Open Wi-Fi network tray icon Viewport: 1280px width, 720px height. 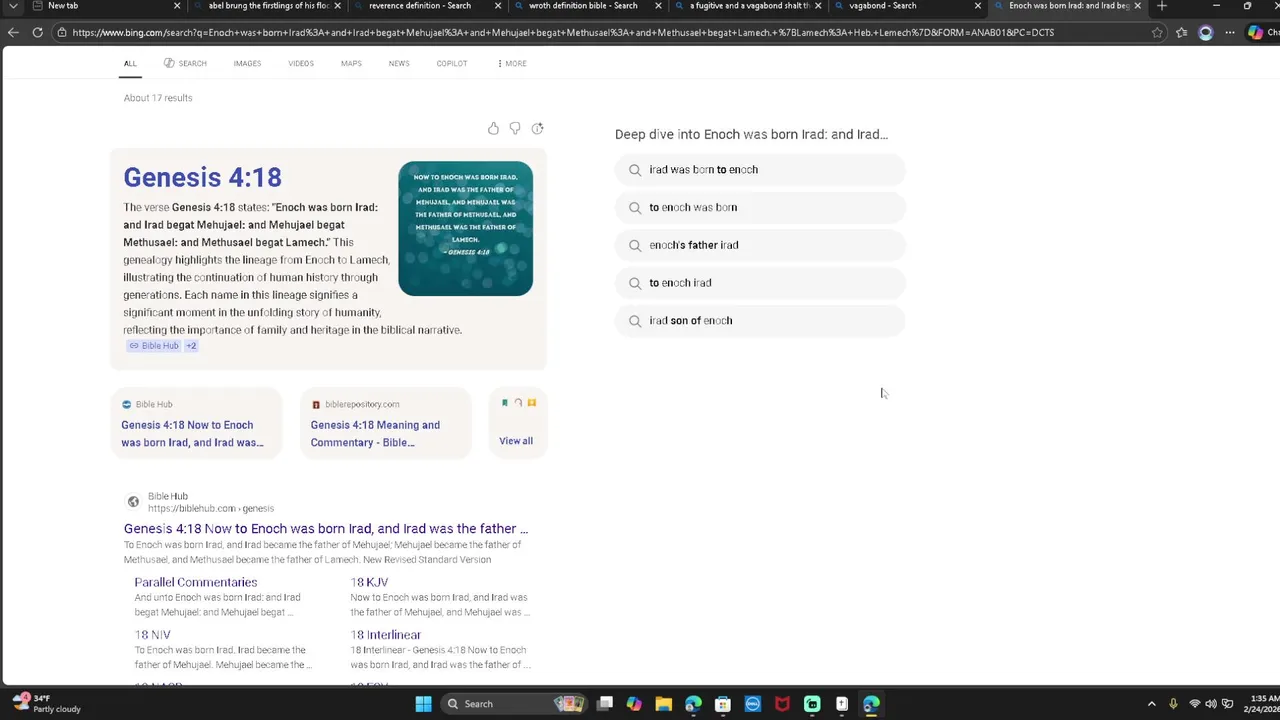click(x=1194, y=704)
